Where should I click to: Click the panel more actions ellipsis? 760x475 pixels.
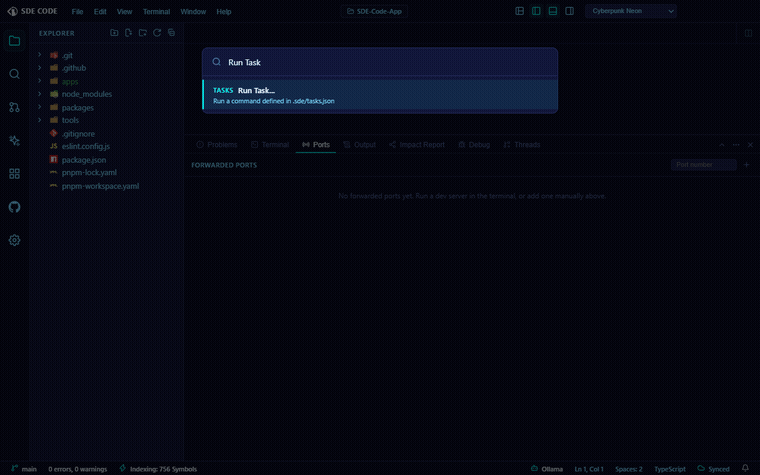[x=736, y=145]
